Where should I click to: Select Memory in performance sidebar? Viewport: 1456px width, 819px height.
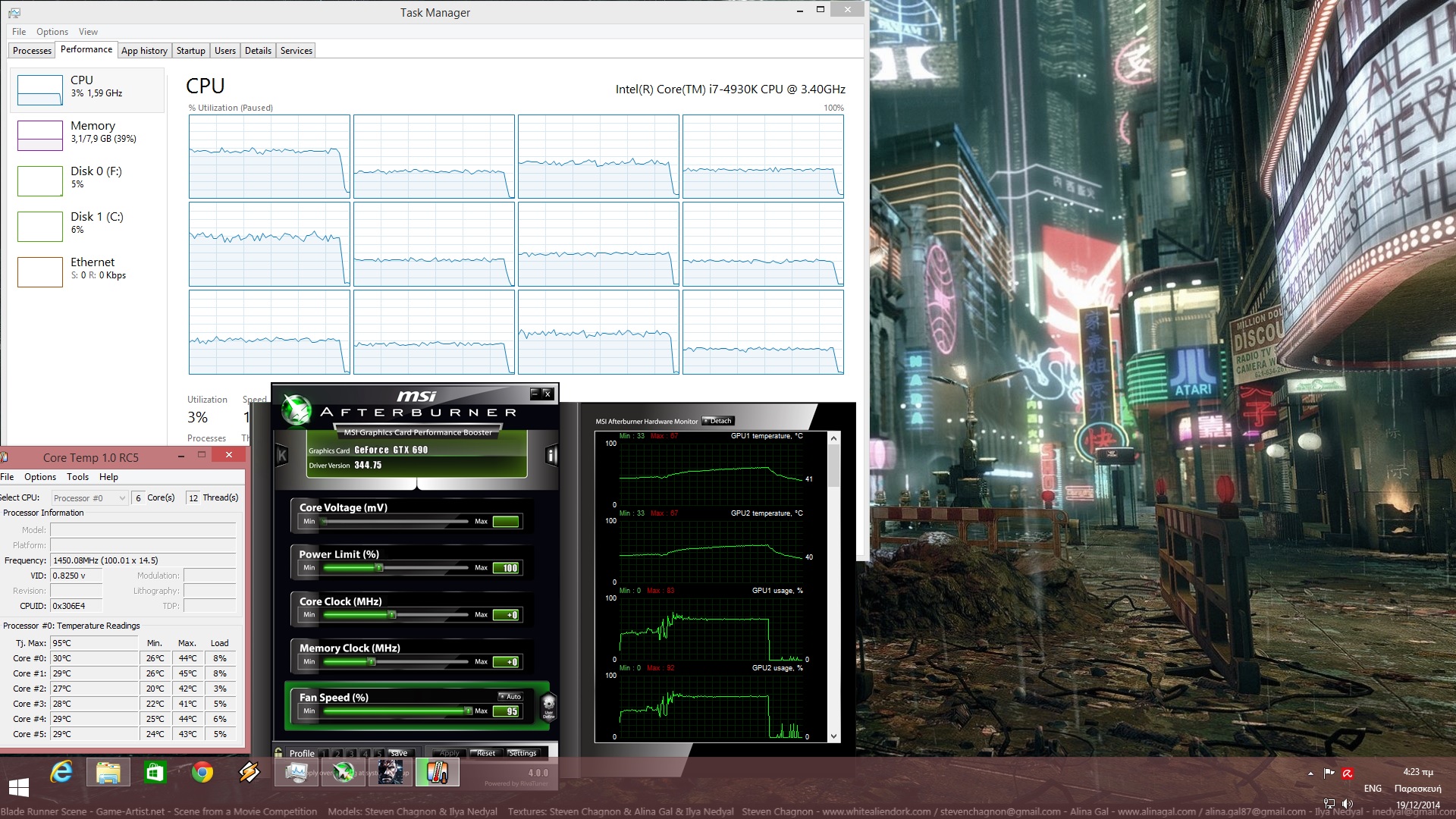(87, 133)
